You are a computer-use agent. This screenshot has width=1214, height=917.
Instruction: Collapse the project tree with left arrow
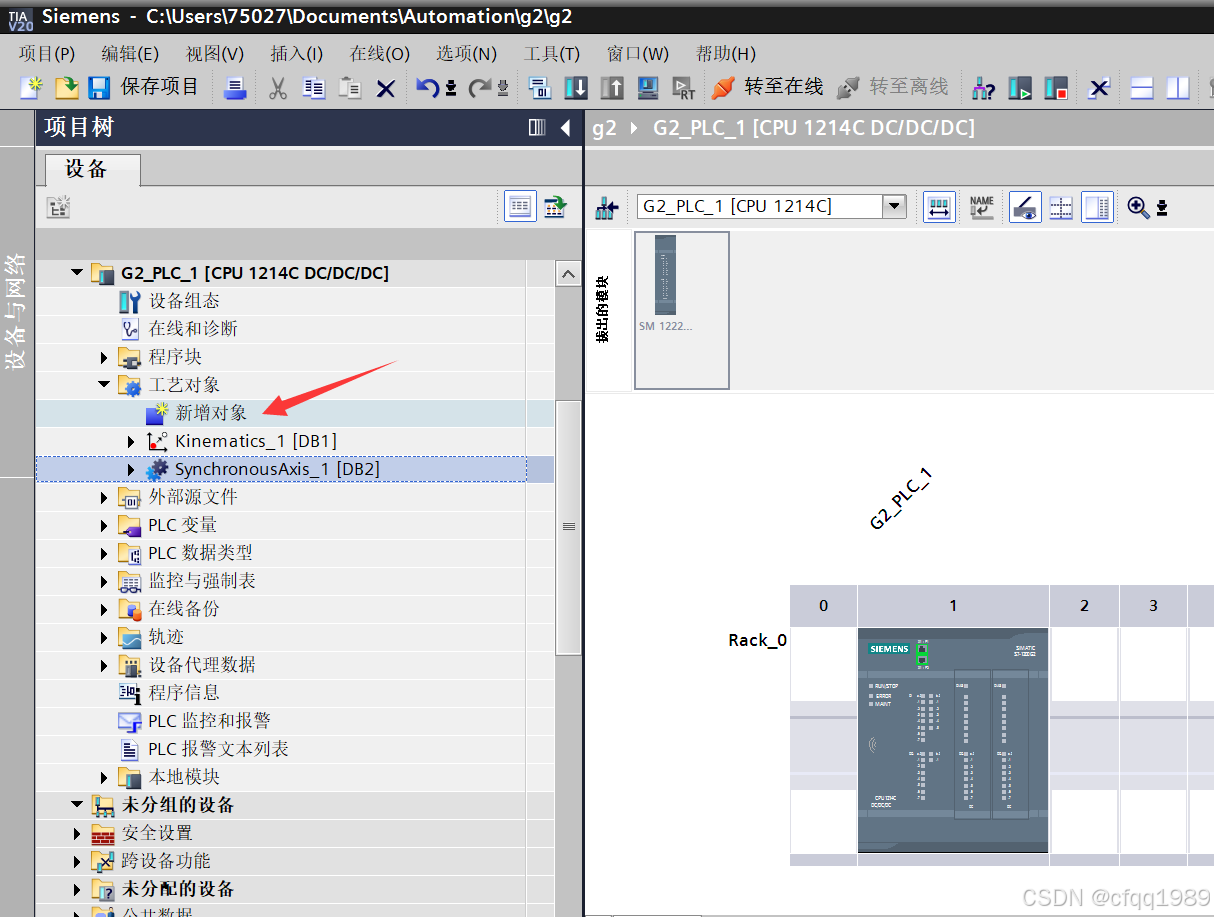(565, 127)
